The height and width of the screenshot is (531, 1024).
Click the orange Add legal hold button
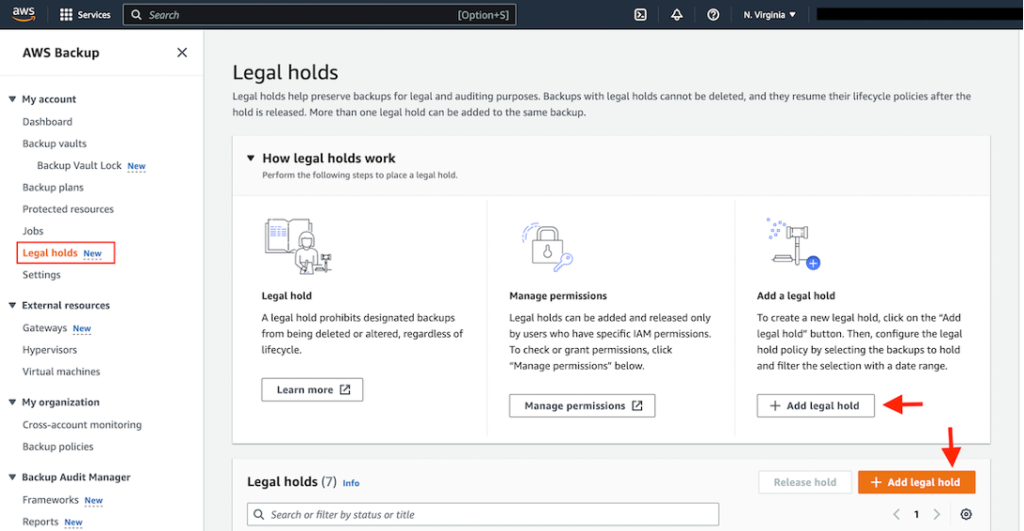click(x=916, y=482)
